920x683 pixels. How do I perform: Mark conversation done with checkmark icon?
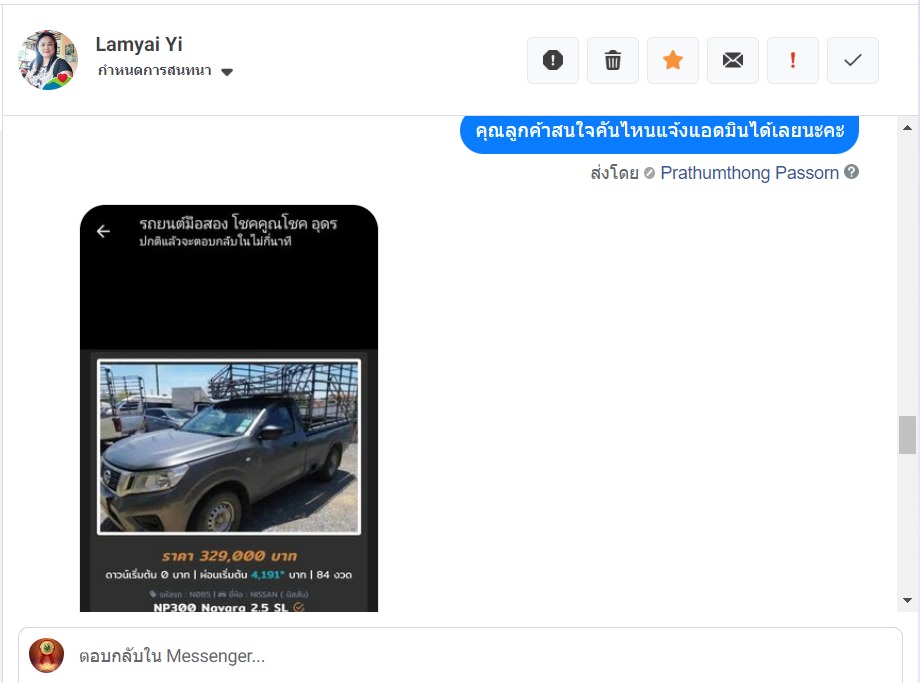pyautogui.click(x=853, y=60)
